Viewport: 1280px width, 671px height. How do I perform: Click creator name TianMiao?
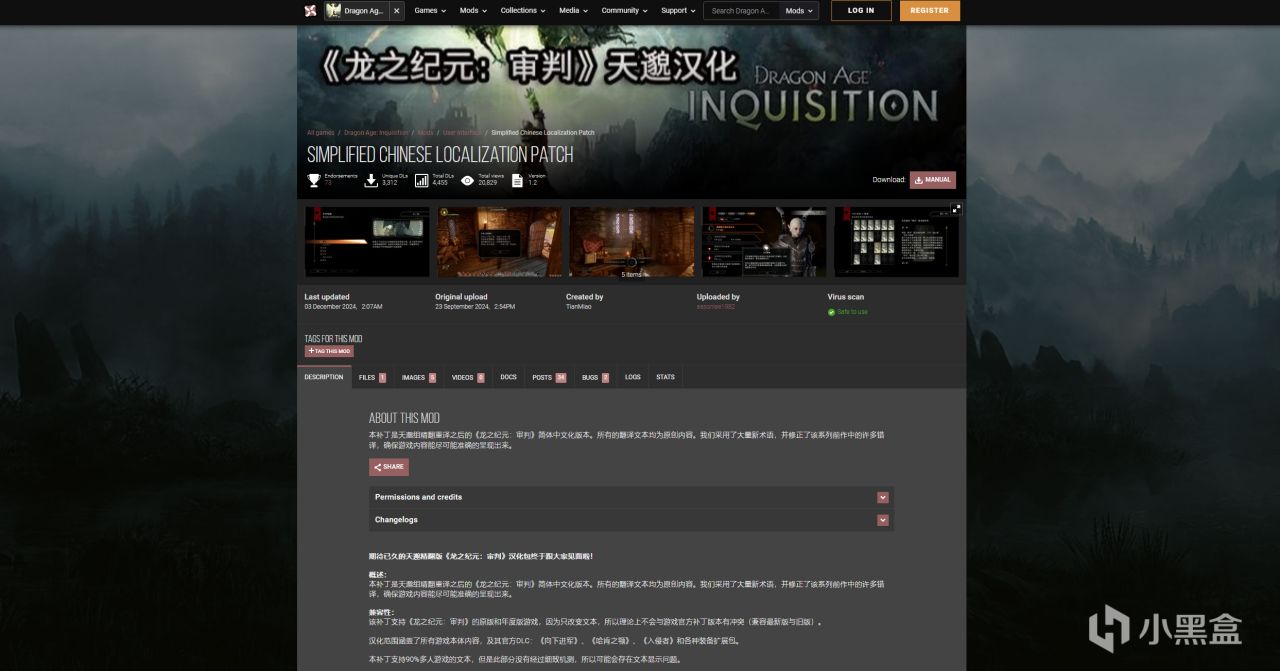(578, 307)
